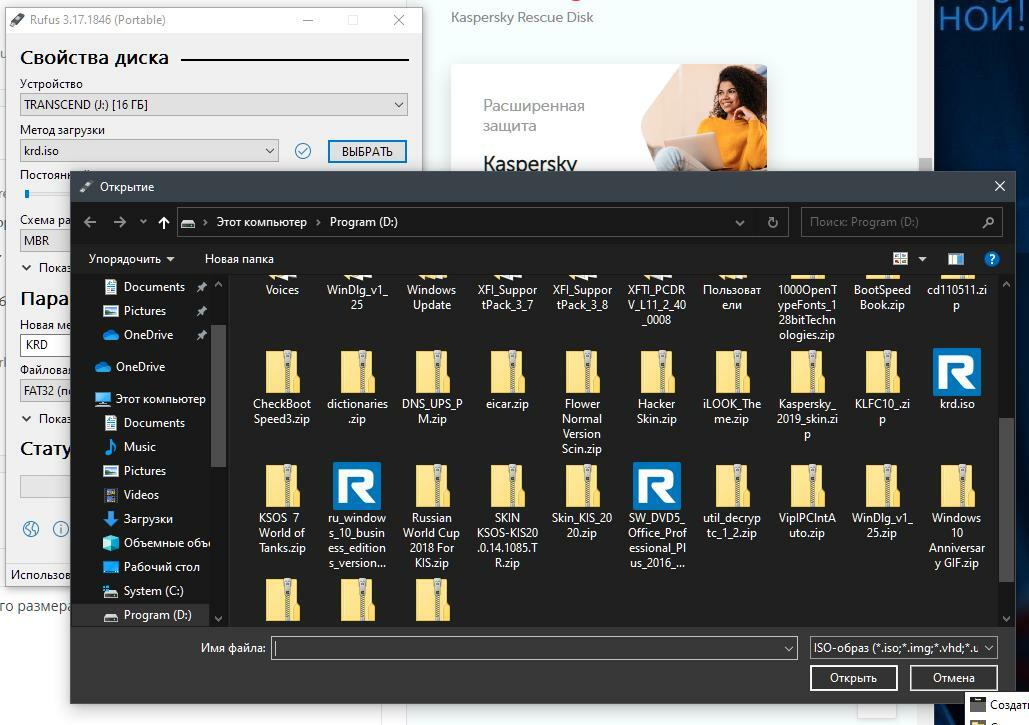The height and width of the screenshot is (725, 1029).
Task: Toggle the preview pane icon
Action: (955, 259)
